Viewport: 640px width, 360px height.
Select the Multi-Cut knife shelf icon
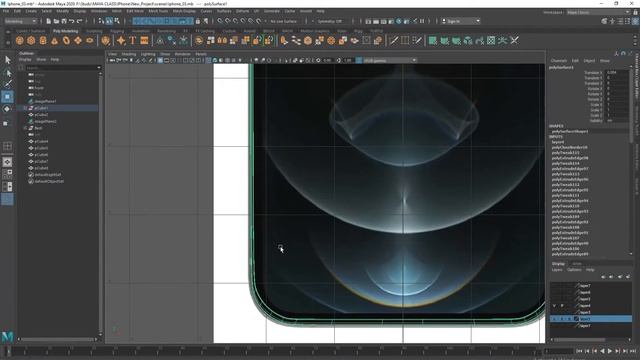393,40
